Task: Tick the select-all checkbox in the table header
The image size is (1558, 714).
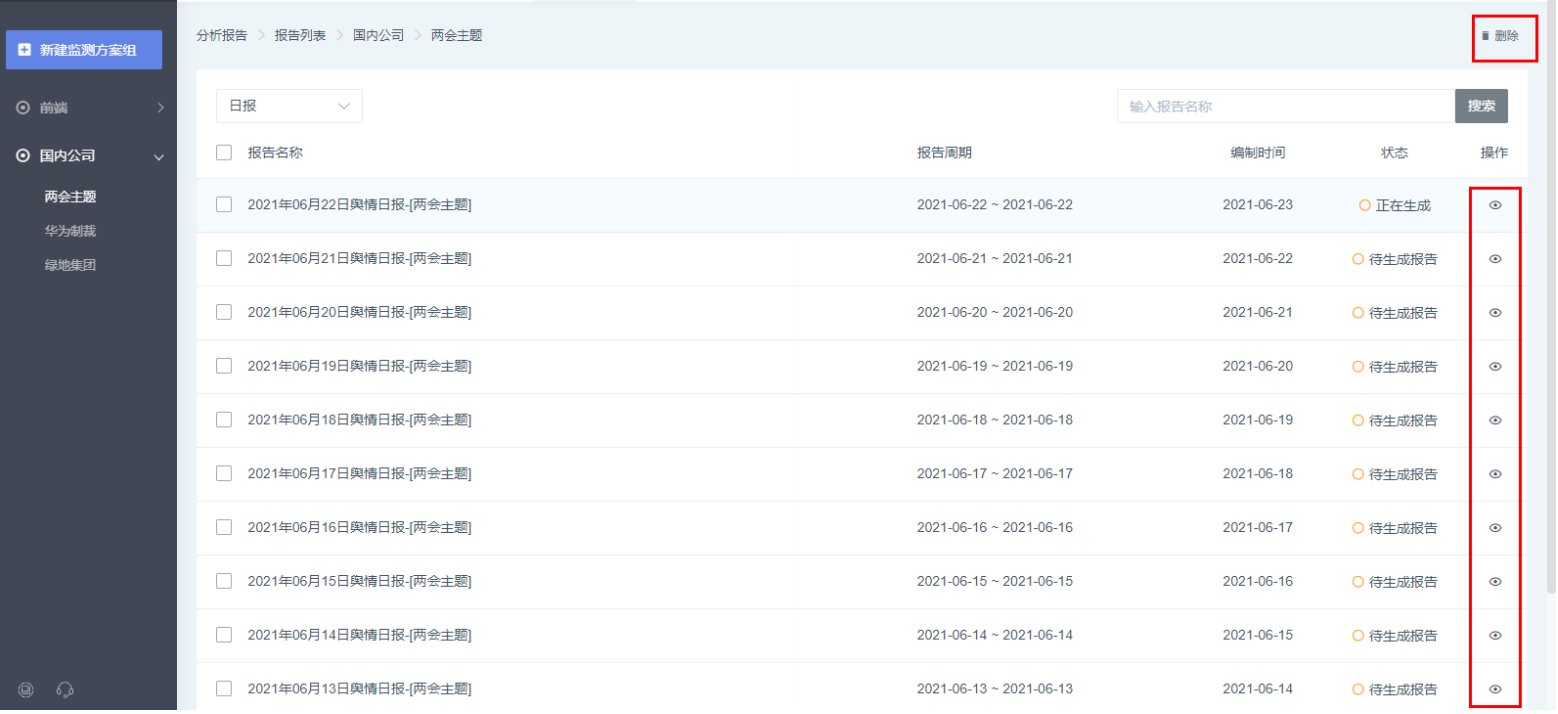Action: [x=224, y=153]
